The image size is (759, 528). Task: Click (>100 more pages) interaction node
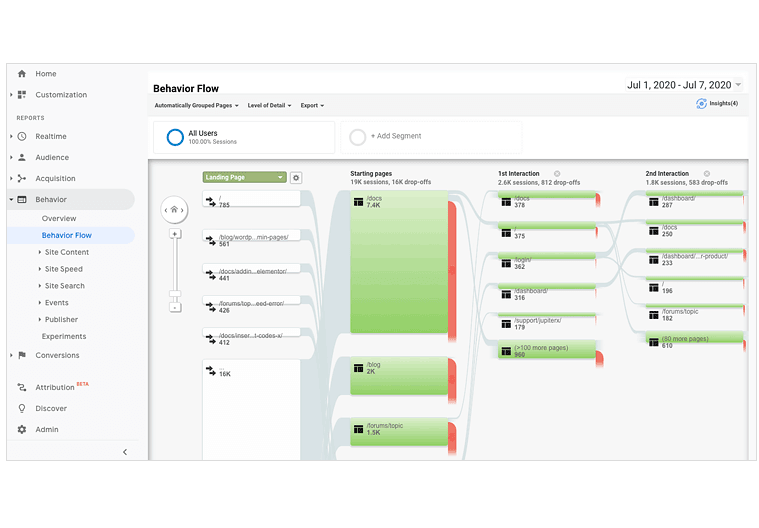point(546,349)
